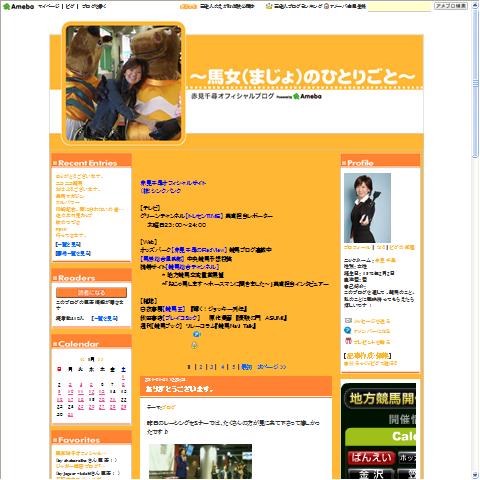Viewport: 480px width, 480px height.
Task: Click the blog title 馬女(まじょ)のひとりごと
Action: [303, 77]
